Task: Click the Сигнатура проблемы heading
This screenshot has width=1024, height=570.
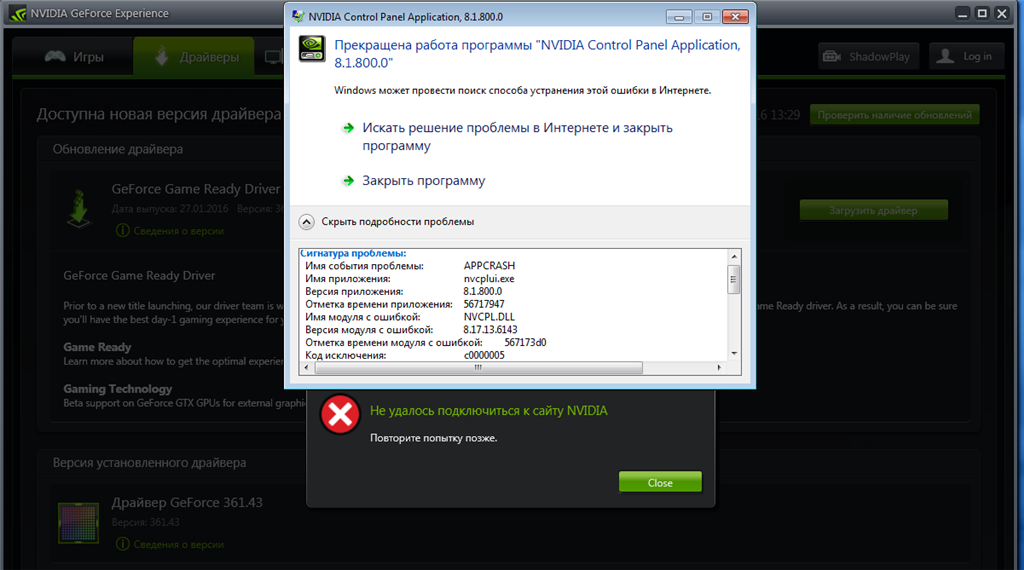Action: [x=353, y=253]
